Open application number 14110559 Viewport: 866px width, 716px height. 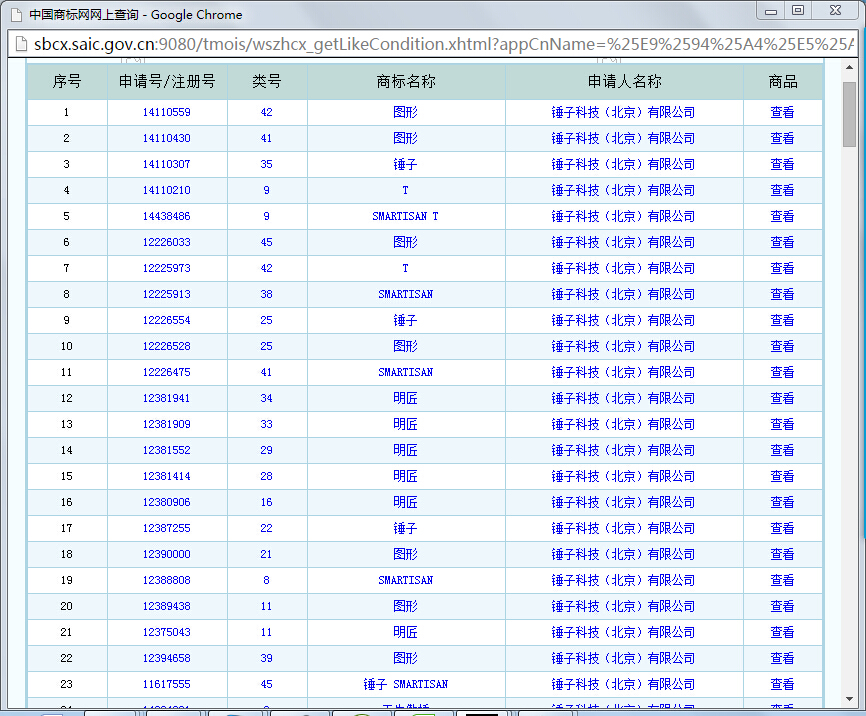tap(167, 112)
